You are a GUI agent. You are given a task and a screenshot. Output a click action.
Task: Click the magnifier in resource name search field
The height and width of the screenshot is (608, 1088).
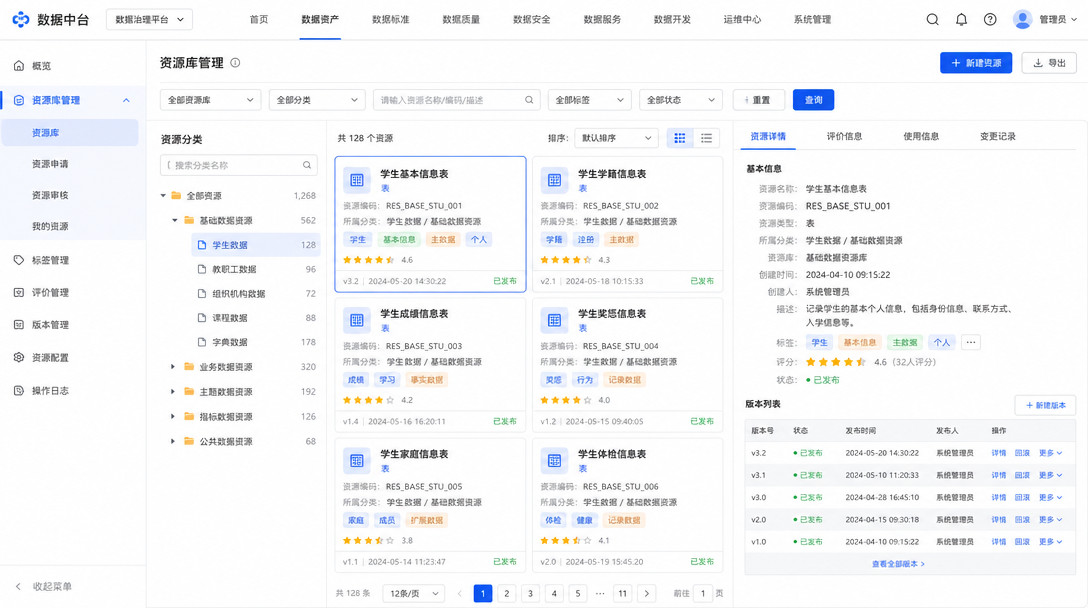tap(529, 100)
